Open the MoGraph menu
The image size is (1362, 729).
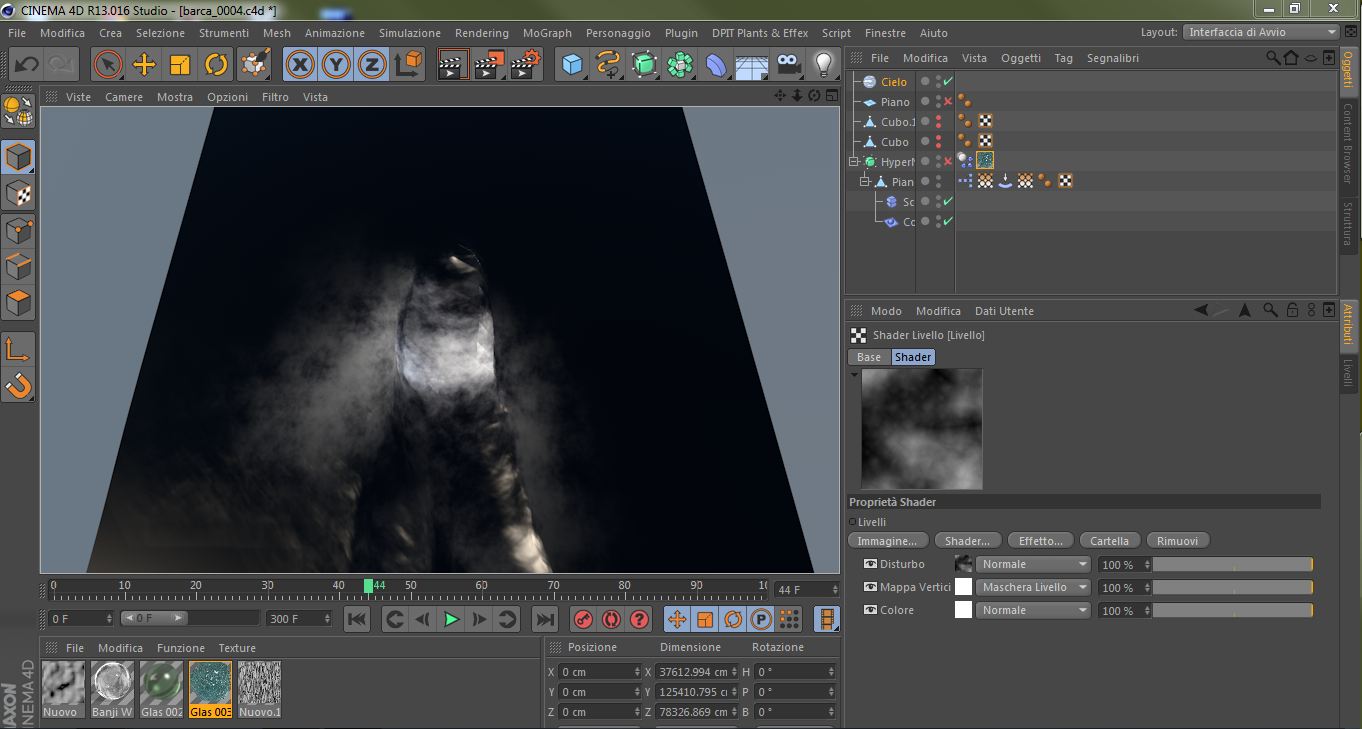pos(546,33)
